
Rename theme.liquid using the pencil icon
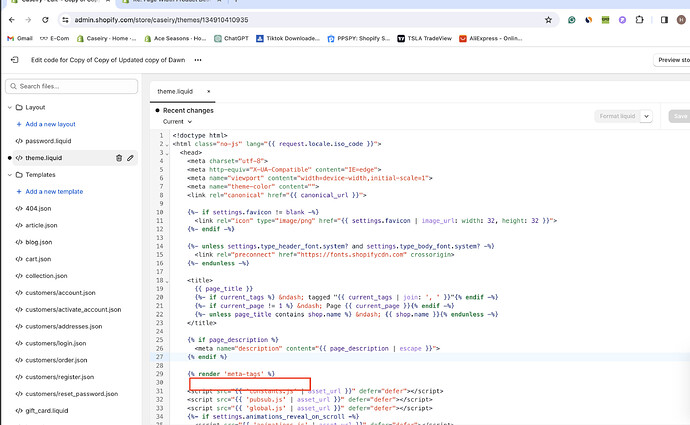tap(131, 157)
